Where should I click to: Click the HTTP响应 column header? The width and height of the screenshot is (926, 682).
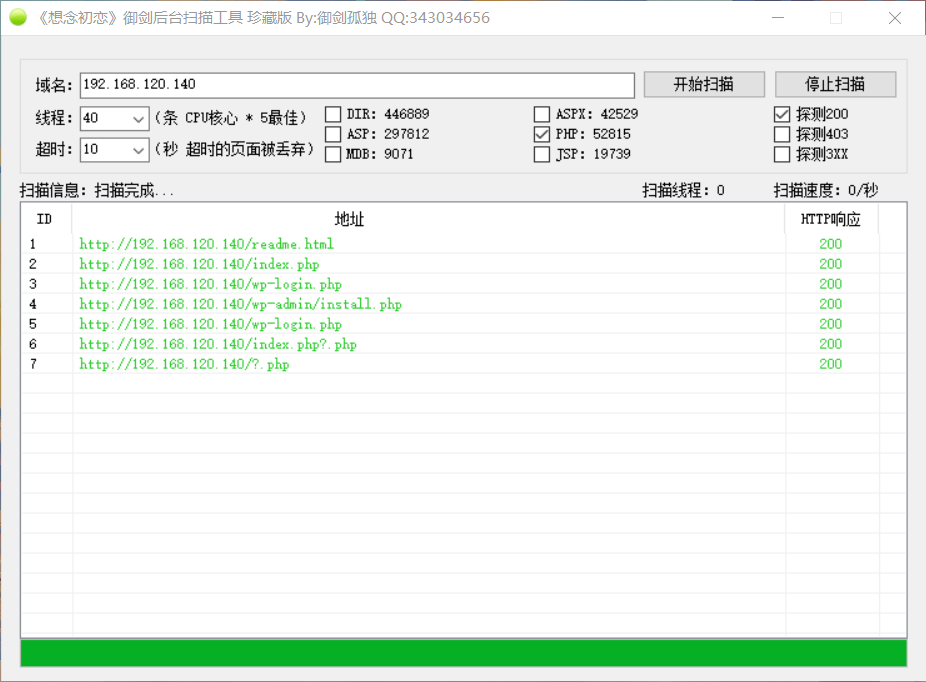(x=831, y=219)
